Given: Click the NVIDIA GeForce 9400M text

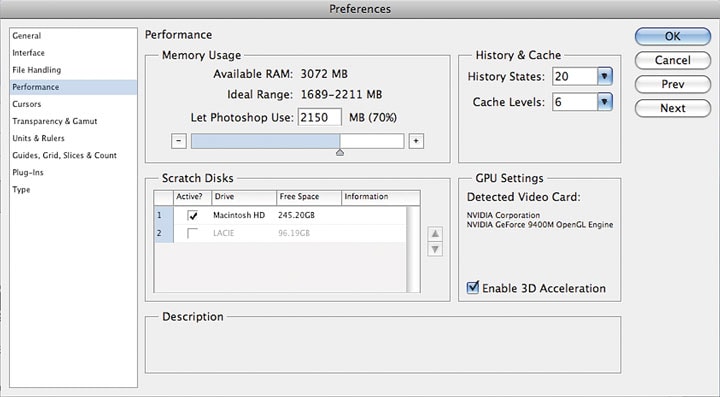Looking at the screenshot, I should 540,225.
